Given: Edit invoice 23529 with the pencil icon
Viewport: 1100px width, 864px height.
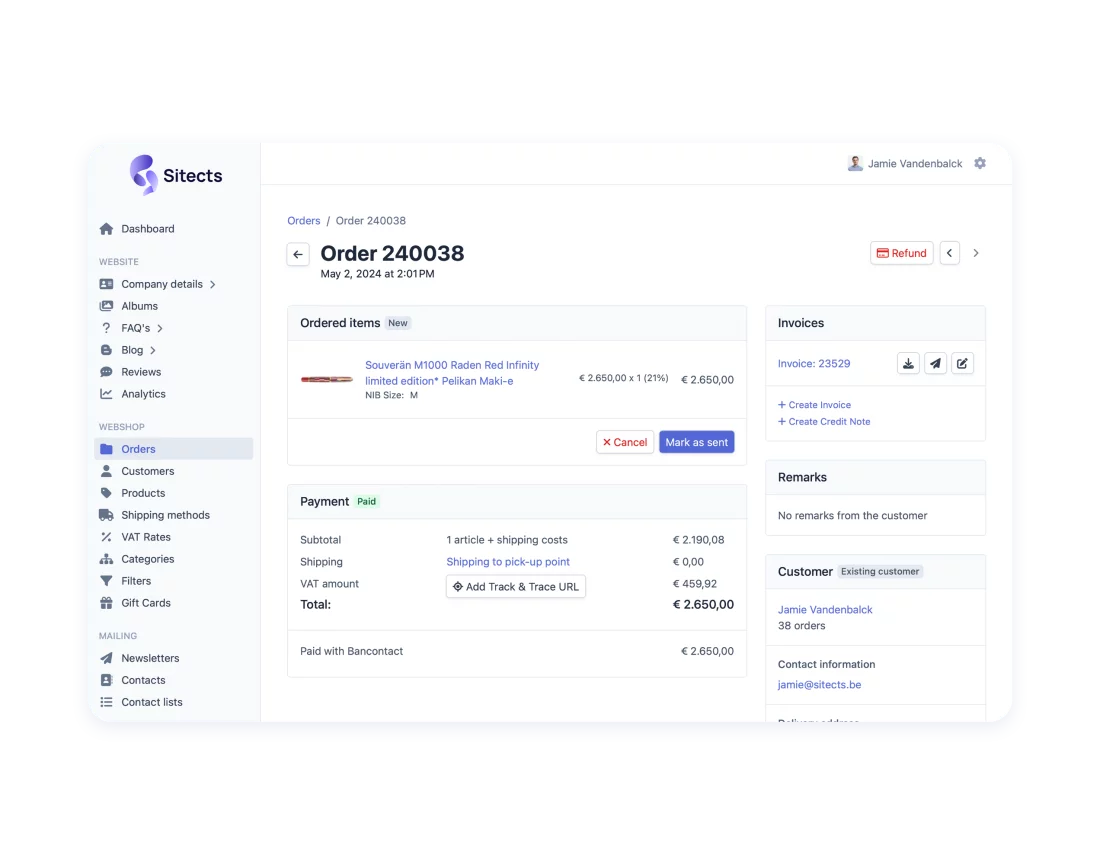Looking at the screenshot, I should click(x=962, y=363).
